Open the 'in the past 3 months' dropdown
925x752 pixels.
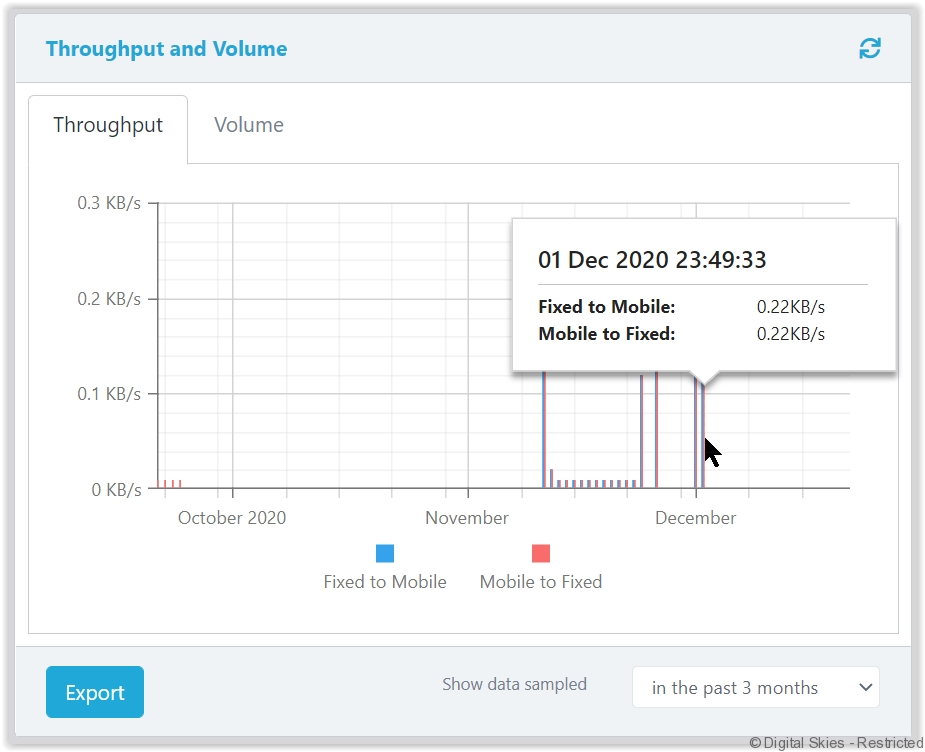point(755,688)
